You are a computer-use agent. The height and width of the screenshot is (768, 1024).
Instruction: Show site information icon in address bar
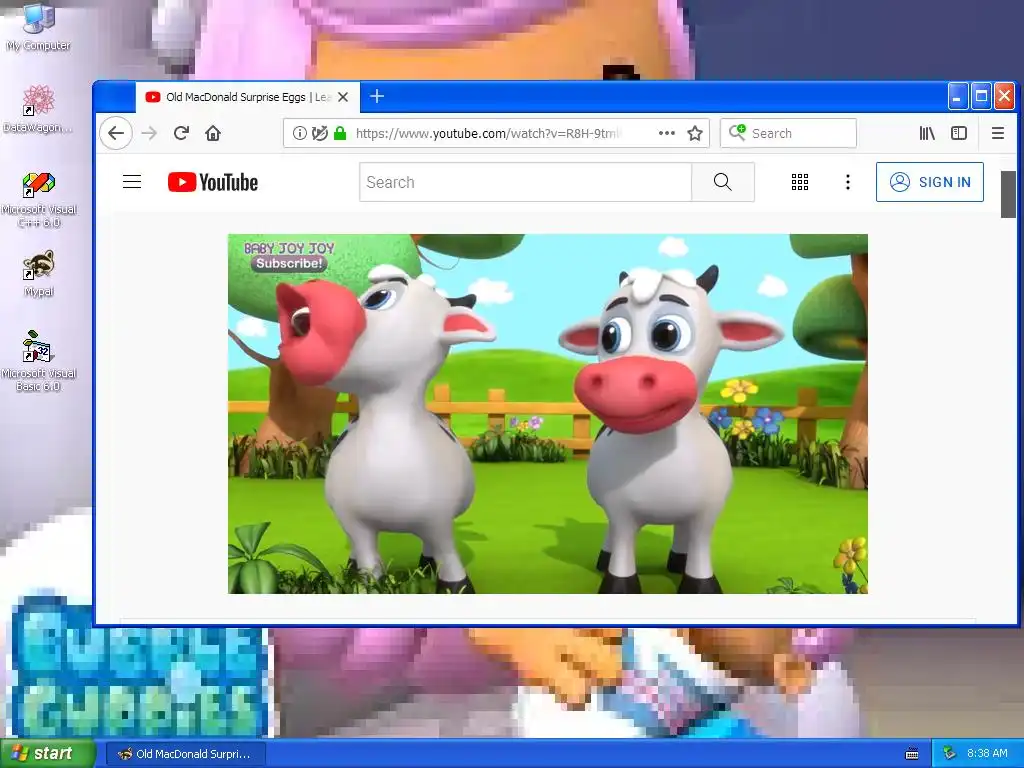(299, 133)
